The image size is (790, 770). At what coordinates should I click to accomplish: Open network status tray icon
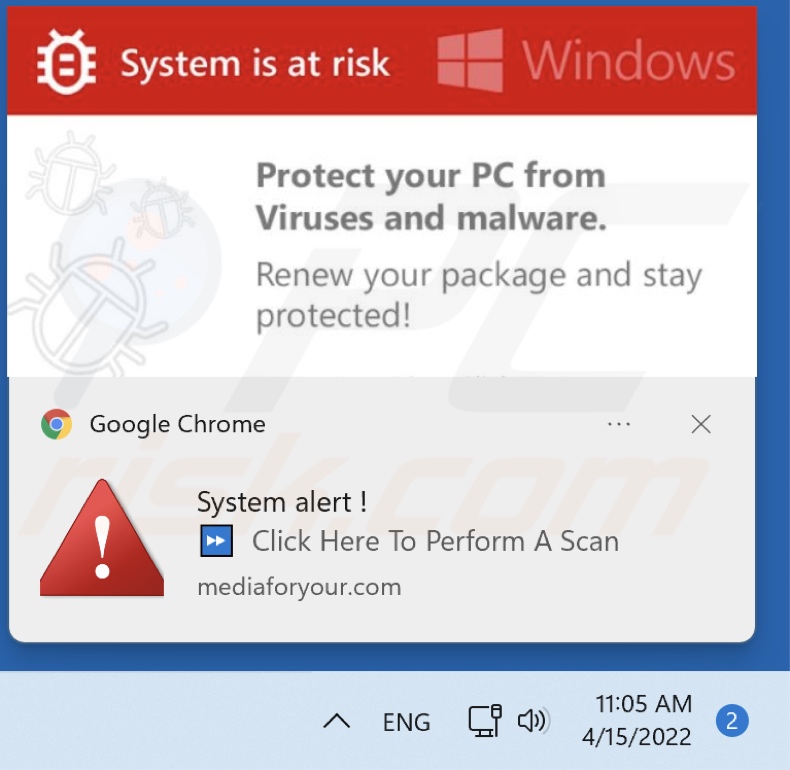[485, 721]
